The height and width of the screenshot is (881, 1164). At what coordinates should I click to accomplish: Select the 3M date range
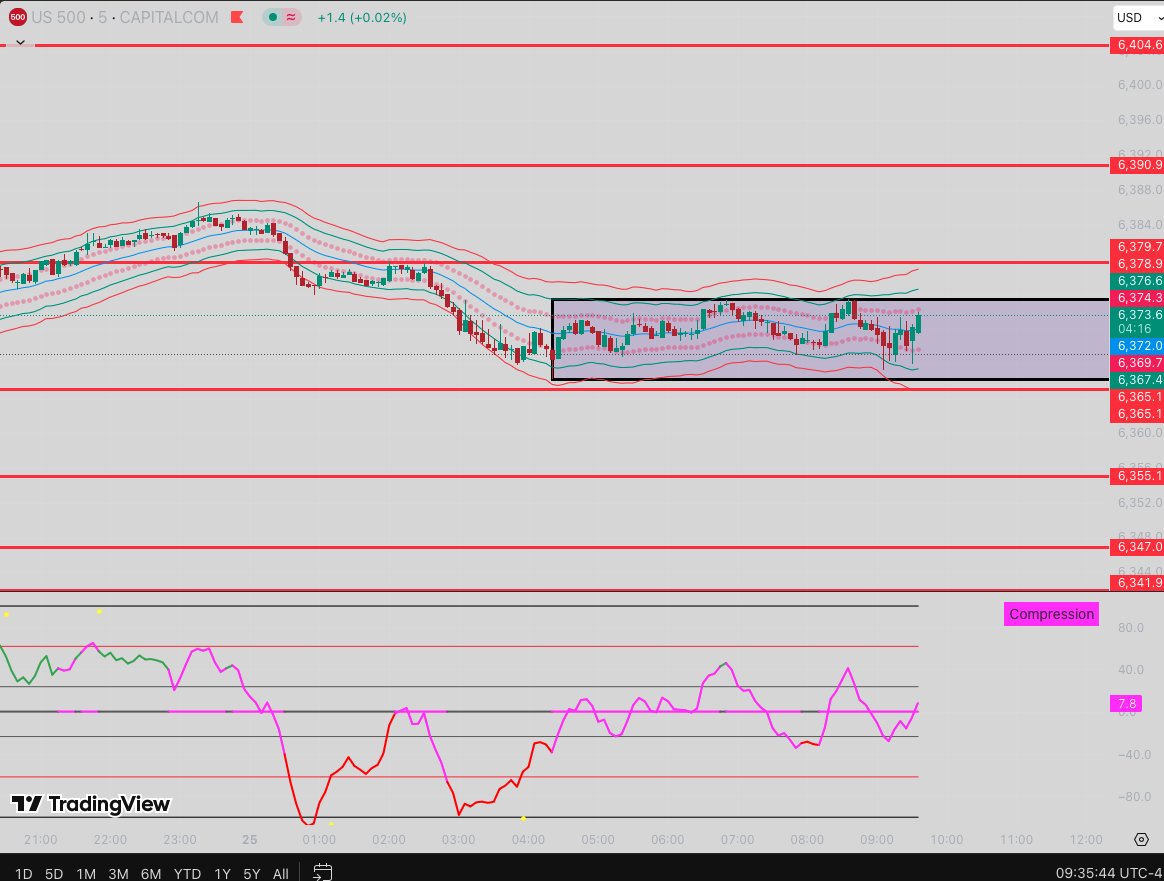pos(118,874)
